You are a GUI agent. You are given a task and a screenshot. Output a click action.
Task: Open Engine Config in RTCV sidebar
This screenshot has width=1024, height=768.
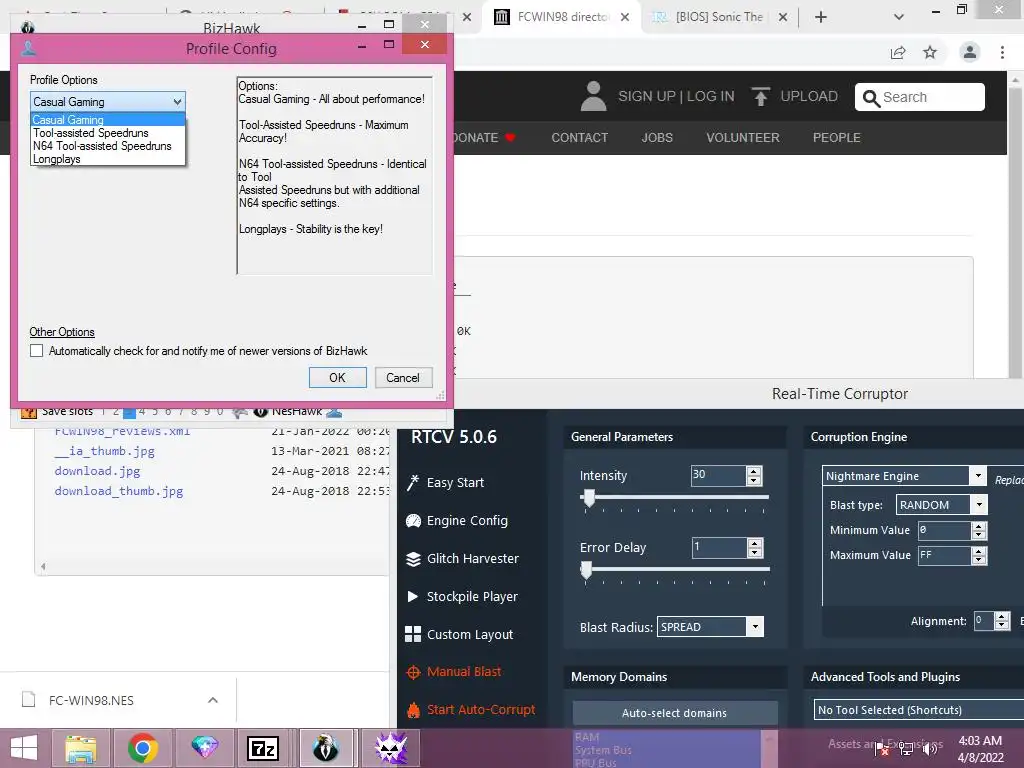pyautogui.click(x=456, y=520)
